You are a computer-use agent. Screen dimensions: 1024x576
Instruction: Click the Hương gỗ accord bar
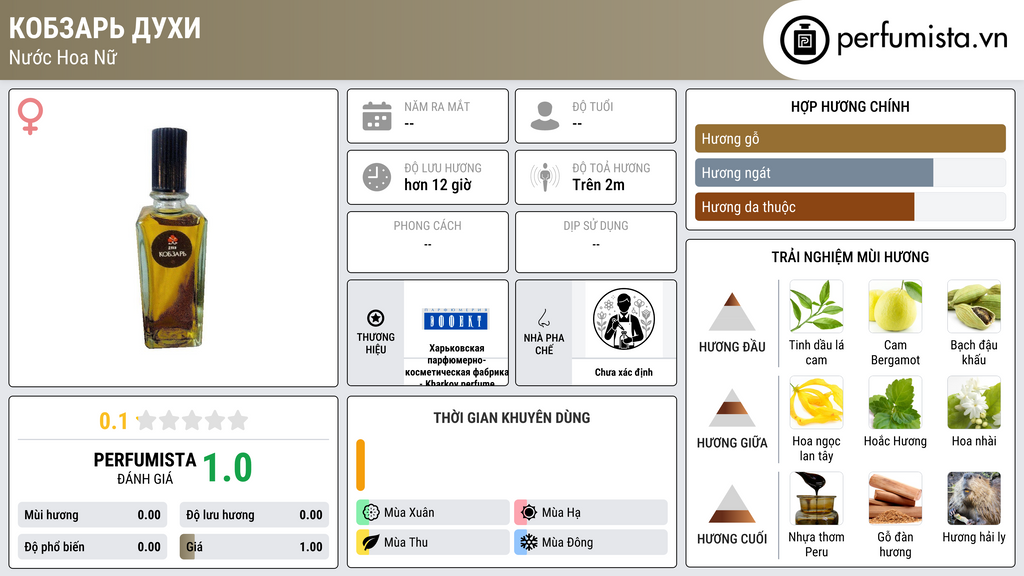850,138
